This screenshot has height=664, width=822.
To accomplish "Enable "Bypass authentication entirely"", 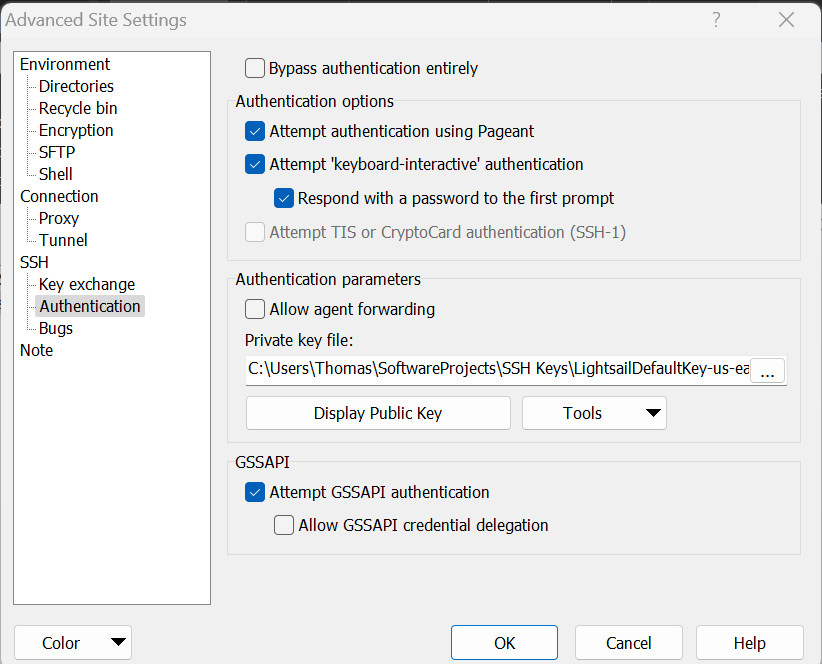I will coord(254,68).
